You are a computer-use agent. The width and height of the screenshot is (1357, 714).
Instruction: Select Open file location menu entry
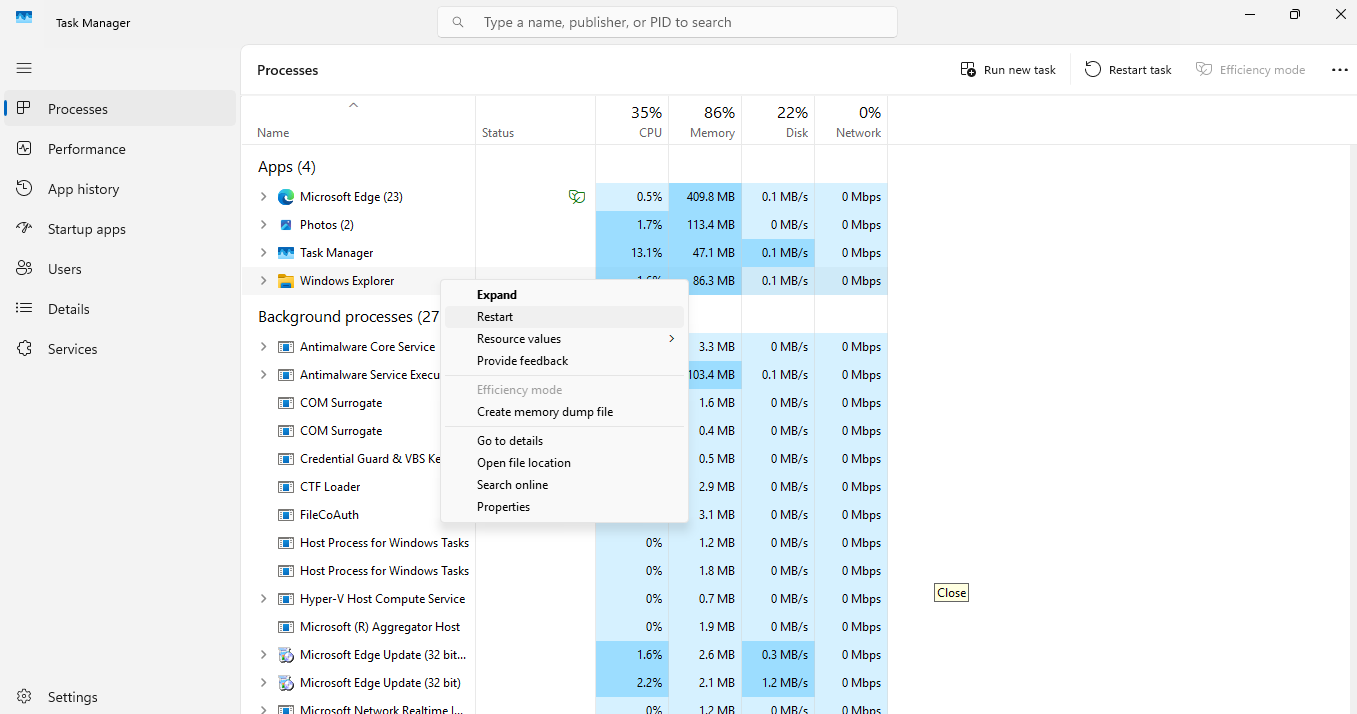point(524,463)
